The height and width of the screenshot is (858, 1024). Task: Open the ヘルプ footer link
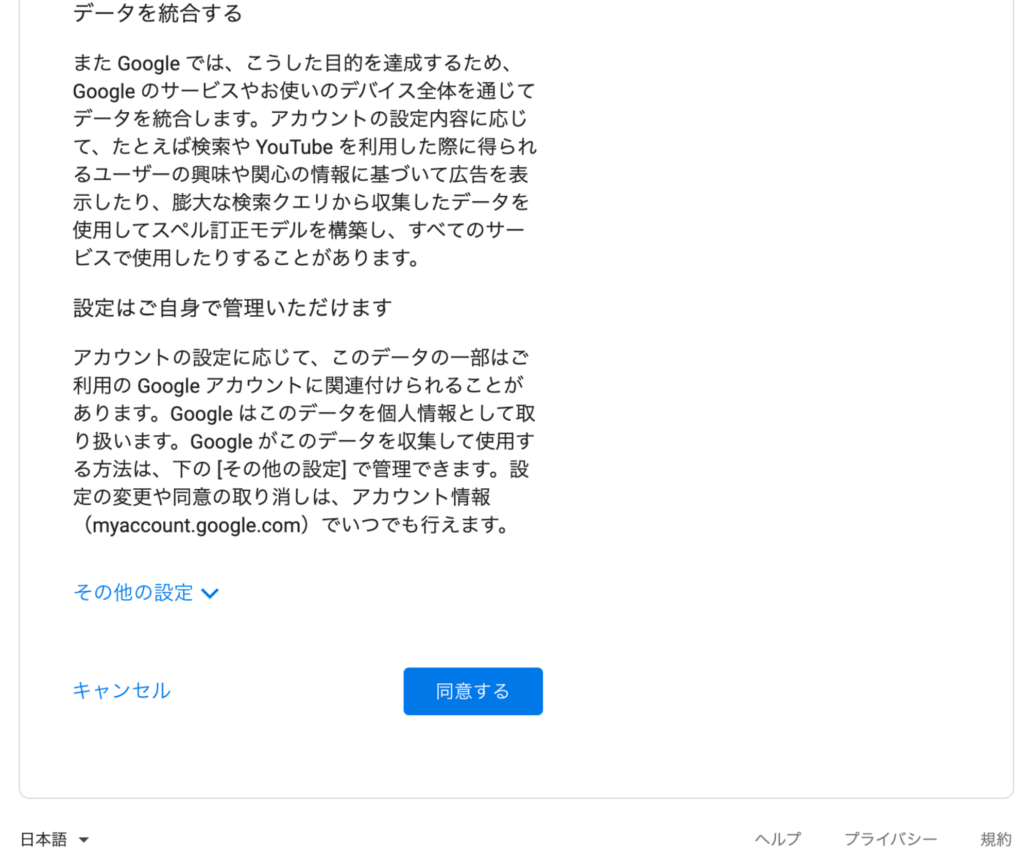pos(778,839)
